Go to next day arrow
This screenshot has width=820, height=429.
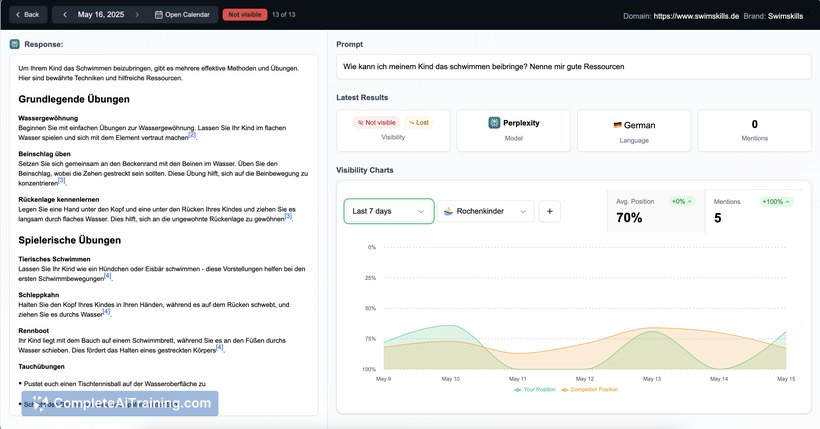pyautogui.click(x=137, y=15)
